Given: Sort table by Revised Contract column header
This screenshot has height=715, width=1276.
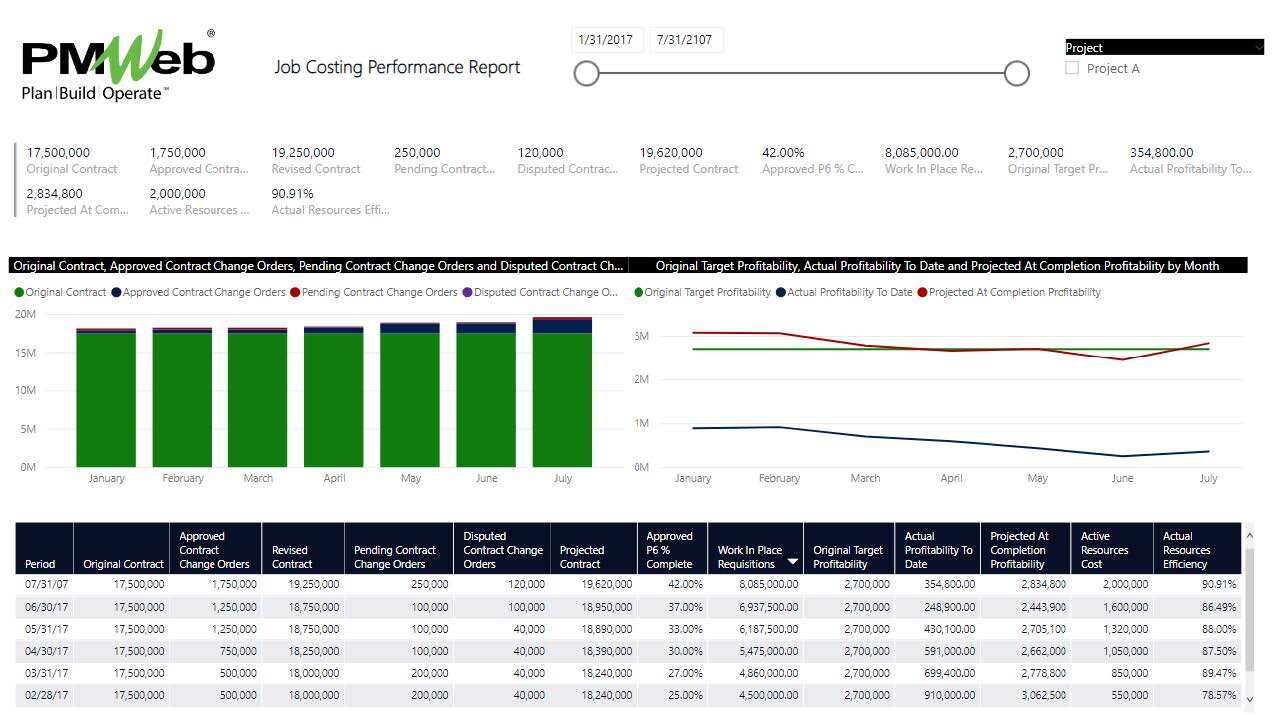Looking at the screenshot, I should [292, 557].
